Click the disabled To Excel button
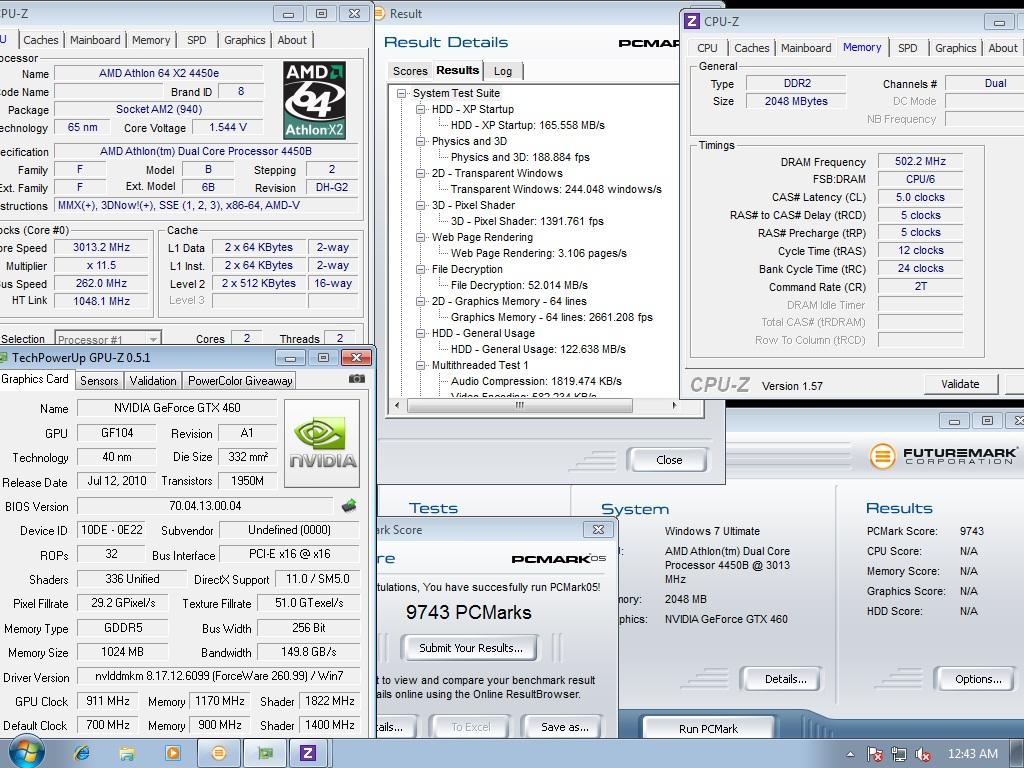 (470, 727)
